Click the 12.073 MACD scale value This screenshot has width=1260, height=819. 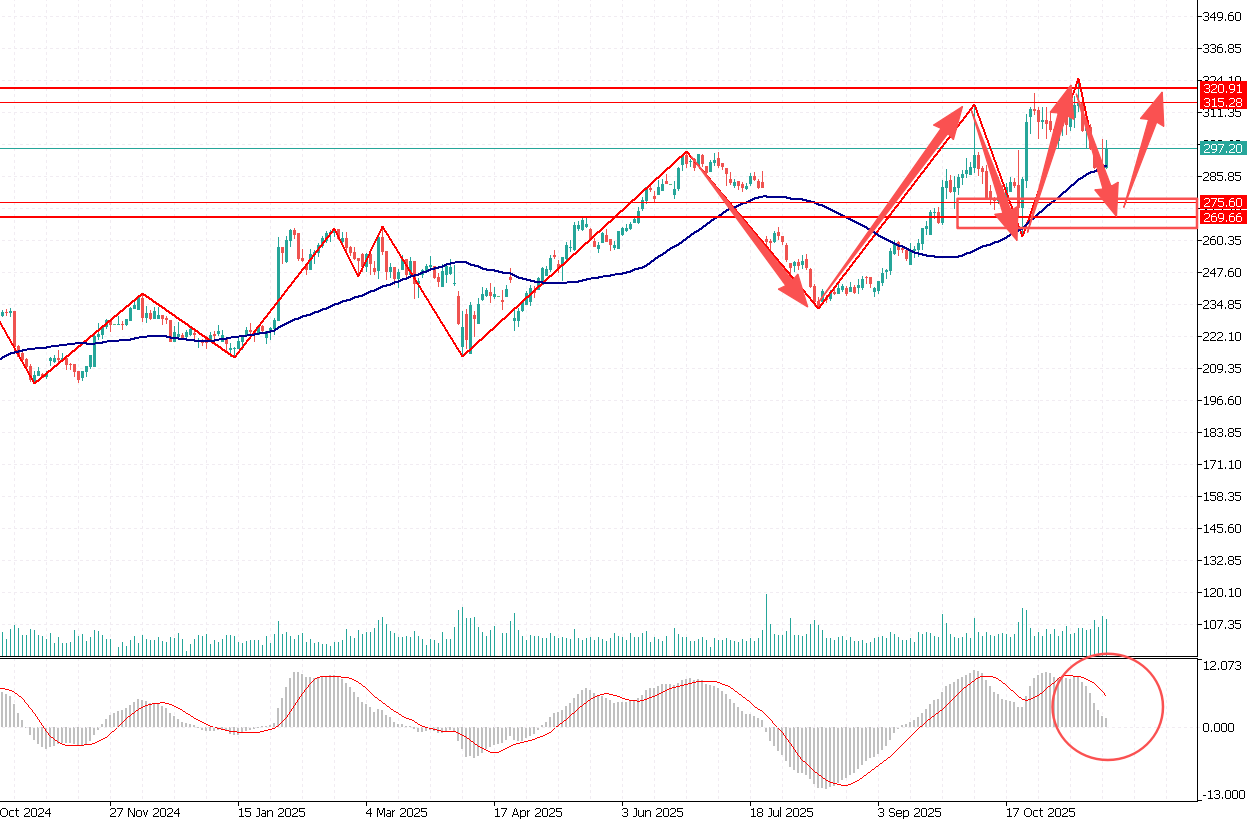1222,665
